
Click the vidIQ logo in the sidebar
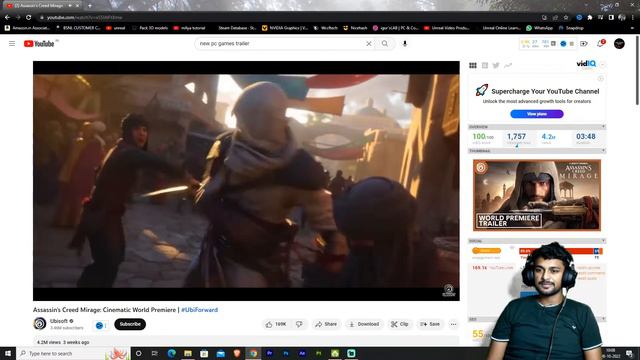pyautogui.click(x=586, y=64)
